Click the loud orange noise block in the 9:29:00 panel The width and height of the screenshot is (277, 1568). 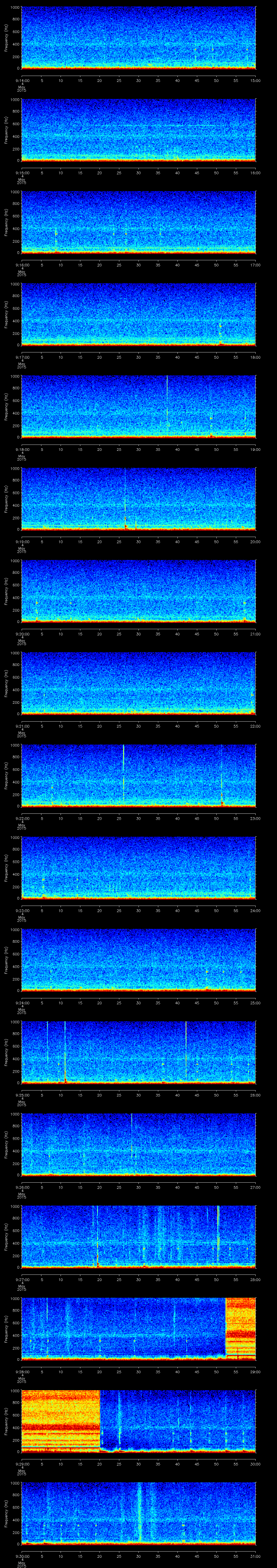click(60, 1421)
